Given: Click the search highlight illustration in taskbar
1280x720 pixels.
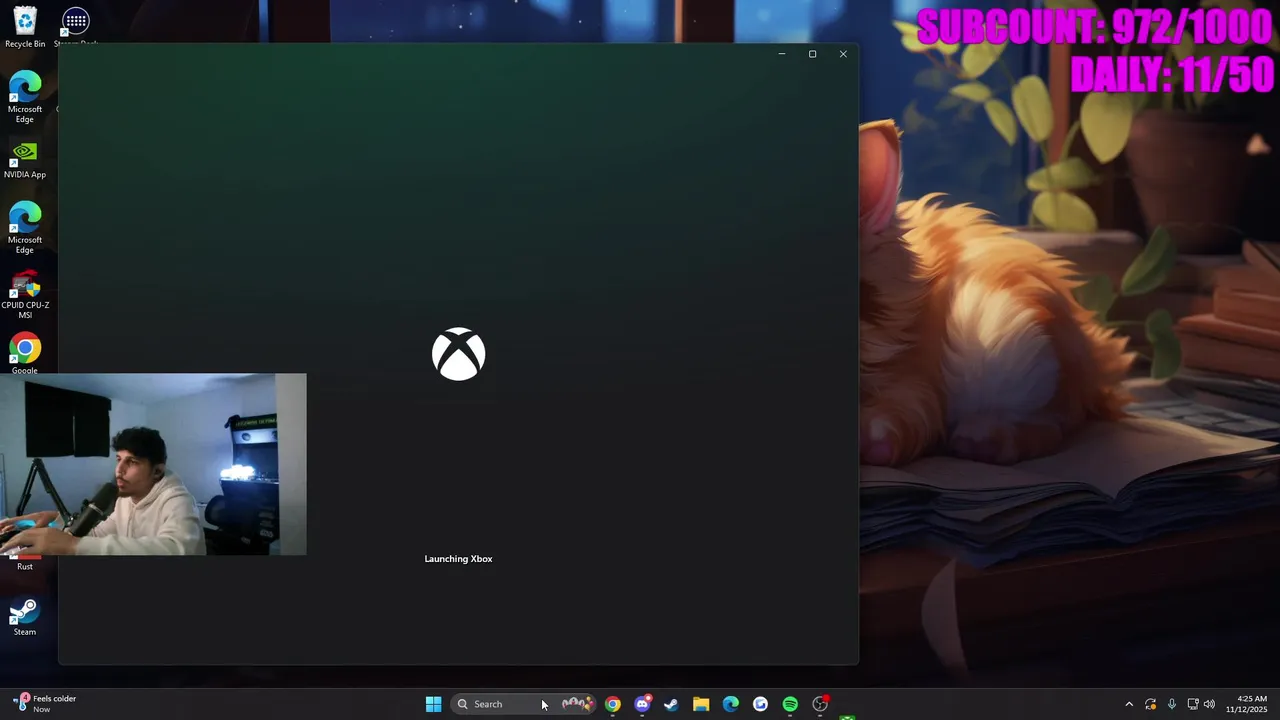Looking at the screenshot, I should [x=577, y=704].
